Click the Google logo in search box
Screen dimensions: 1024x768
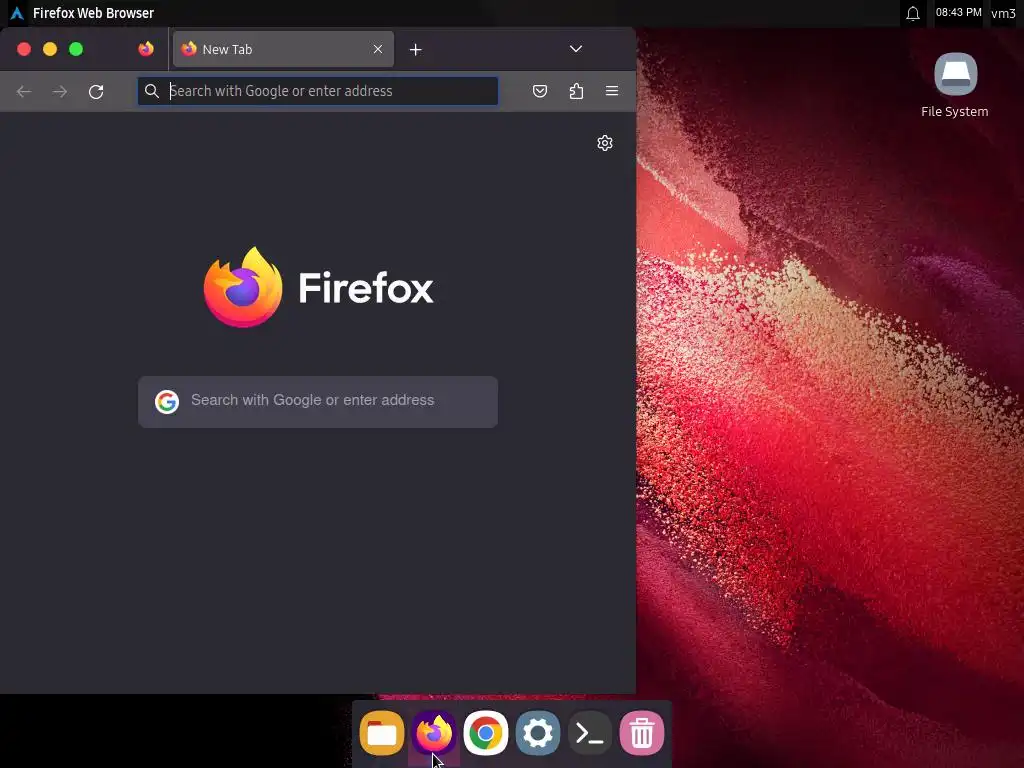[167, 402]
